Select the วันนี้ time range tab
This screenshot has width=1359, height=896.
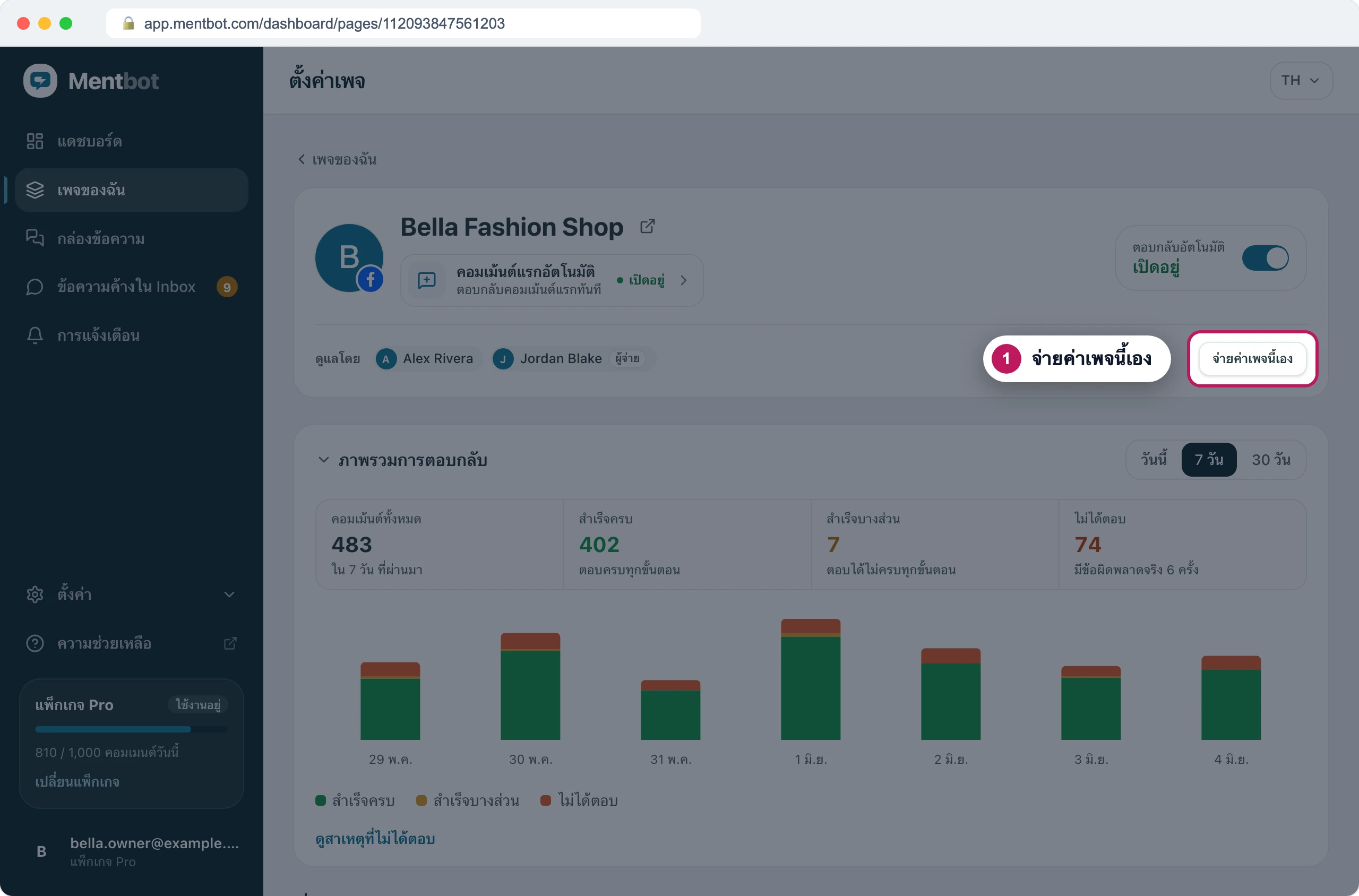1153,460
